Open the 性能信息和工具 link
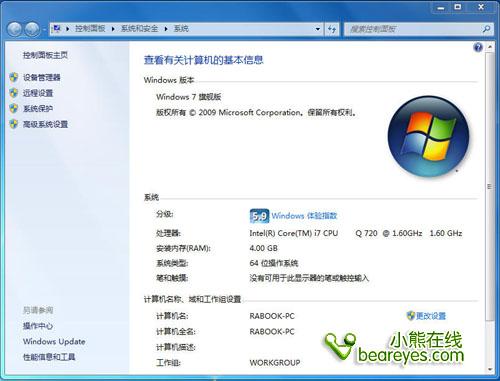The height and width of the screenshot is (381, 500). coord(49,357)
